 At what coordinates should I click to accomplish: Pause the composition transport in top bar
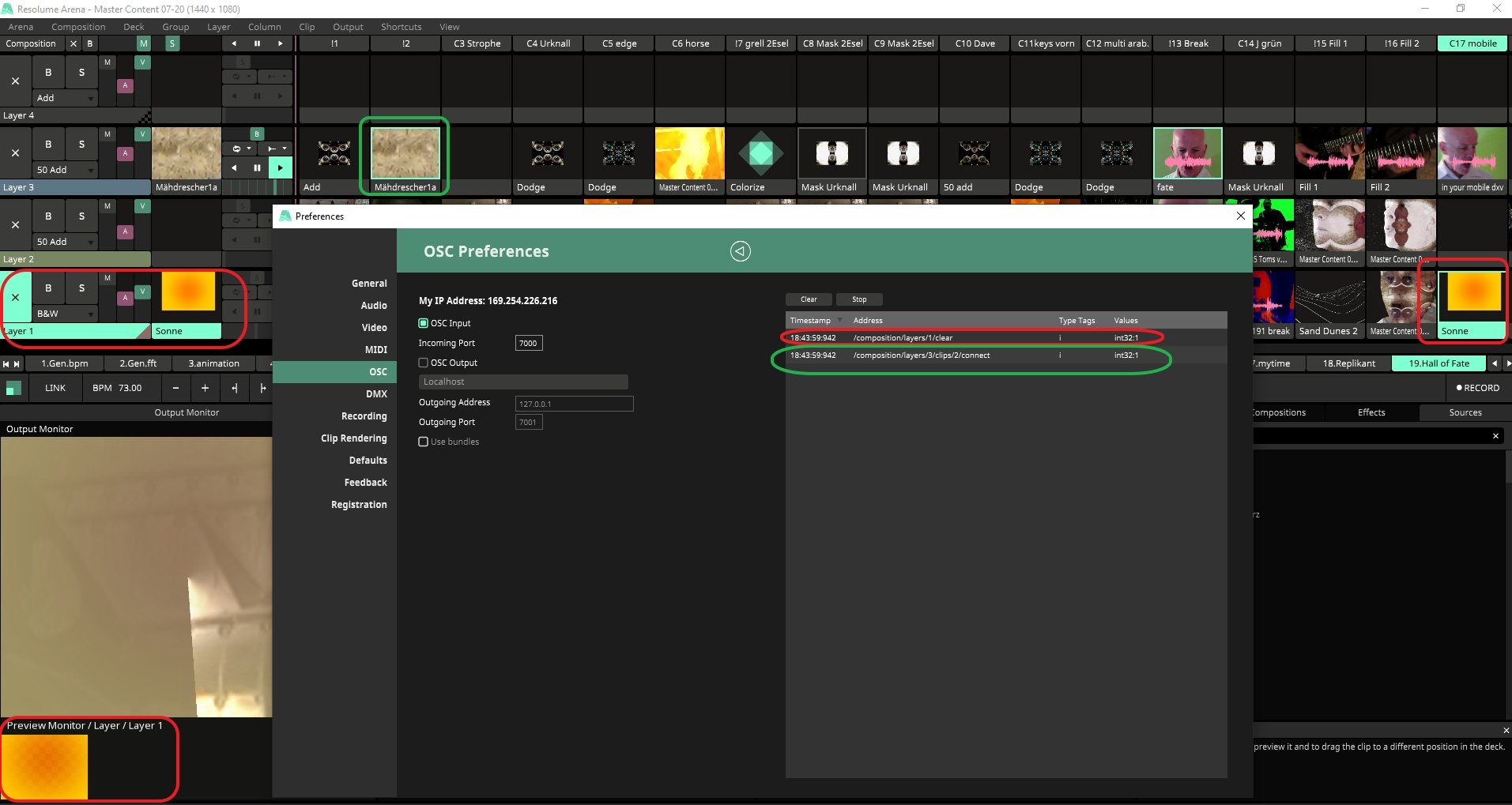[257, 43]
